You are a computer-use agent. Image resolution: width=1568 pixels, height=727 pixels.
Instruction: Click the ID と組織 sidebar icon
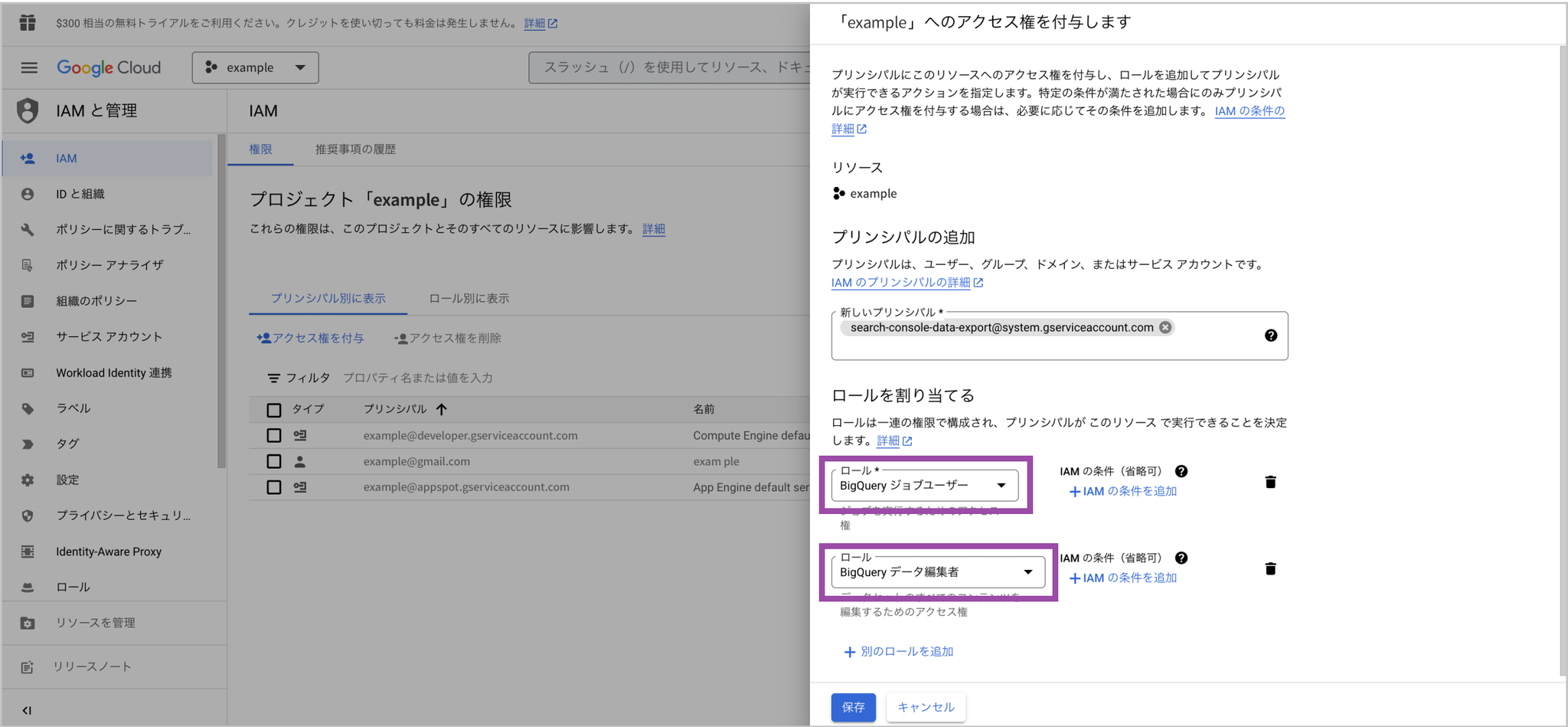coord(28,194)
